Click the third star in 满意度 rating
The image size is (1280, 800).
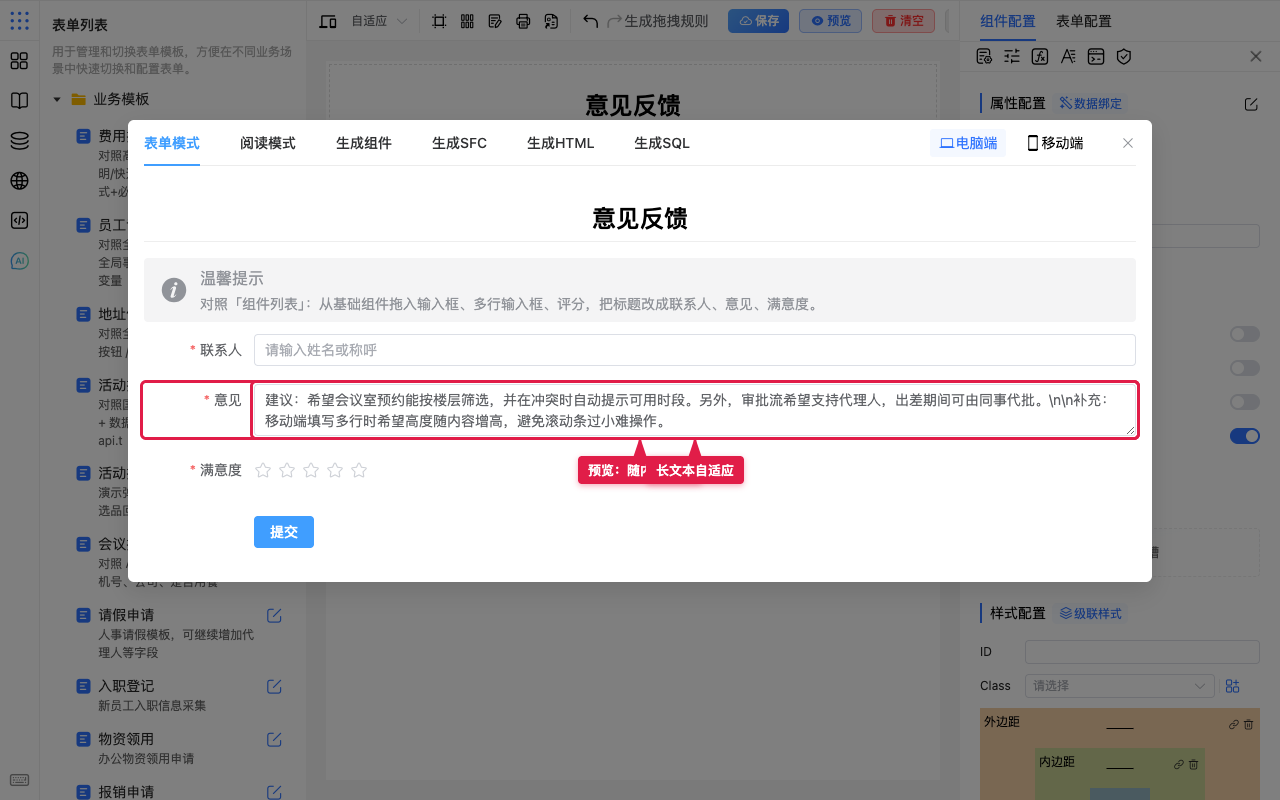[311, 470]
